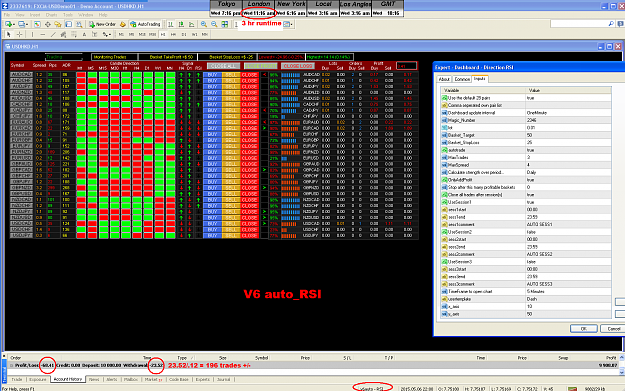This screenshot has height=391, width=625.
Task: Open the Charts menu
Action: click(51, 15)
